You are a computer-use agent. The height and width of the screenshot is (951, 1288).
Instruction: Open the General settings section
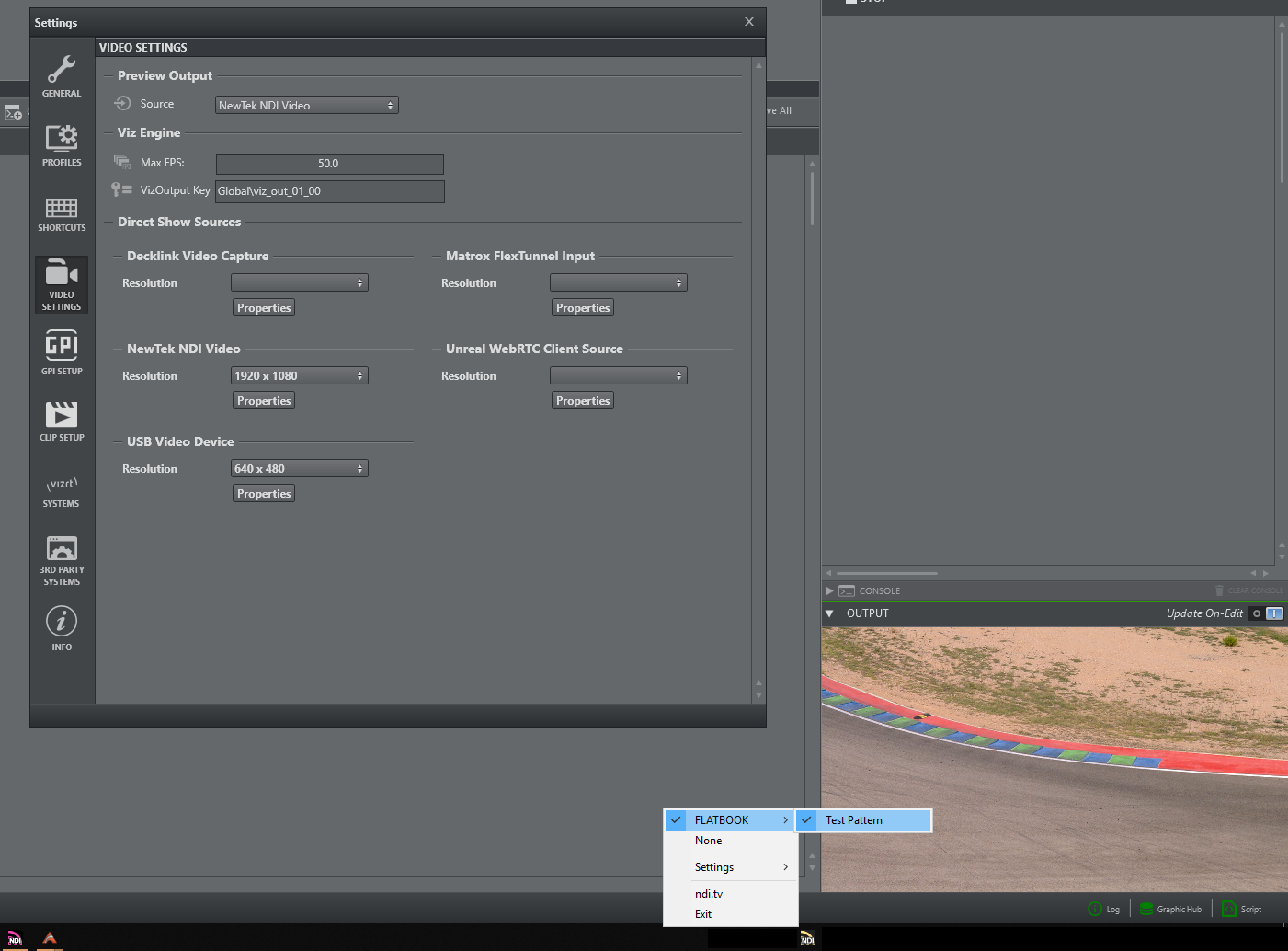point(62,75)
